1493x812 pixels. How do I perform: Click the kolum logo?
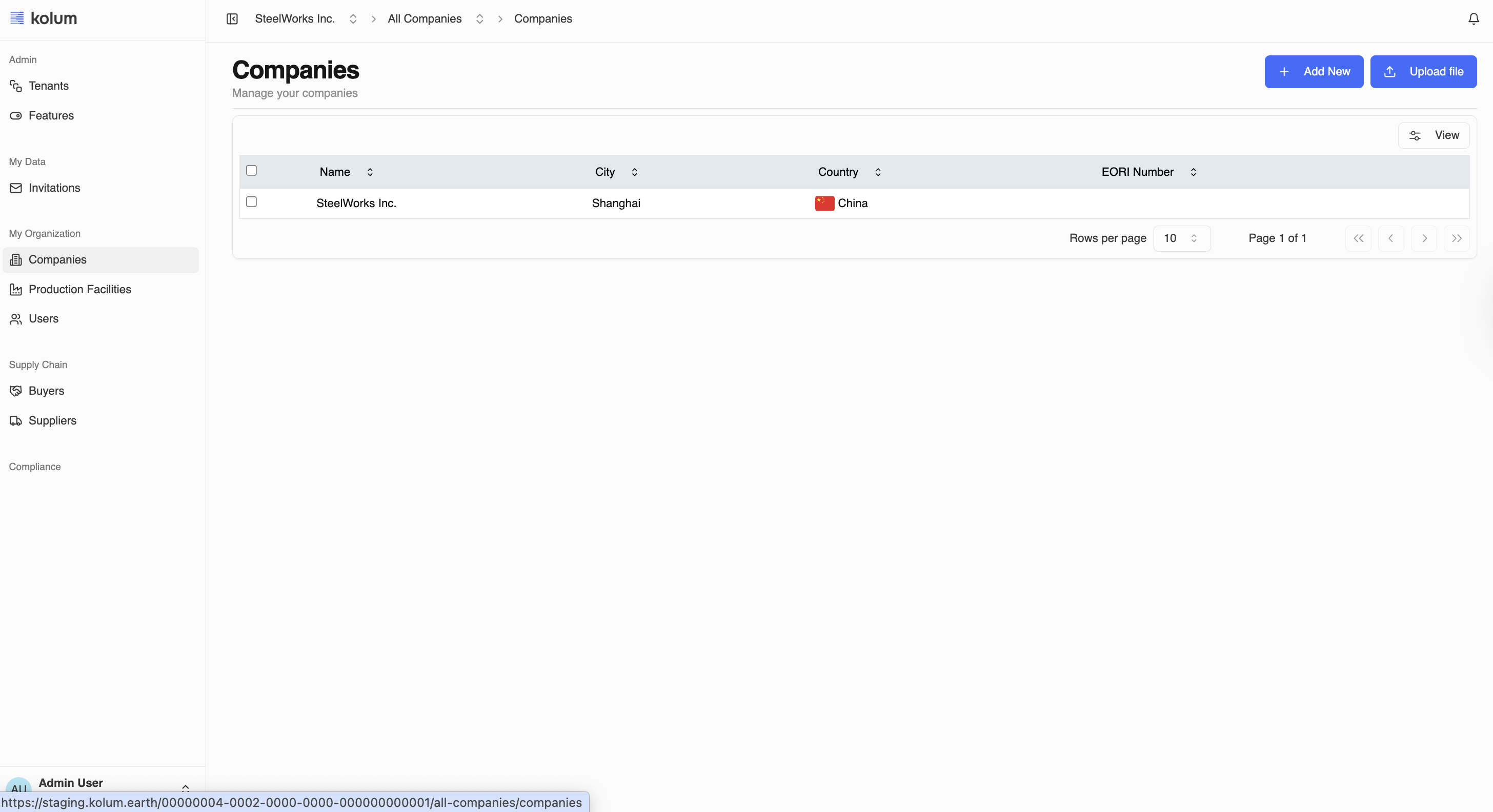44,18
